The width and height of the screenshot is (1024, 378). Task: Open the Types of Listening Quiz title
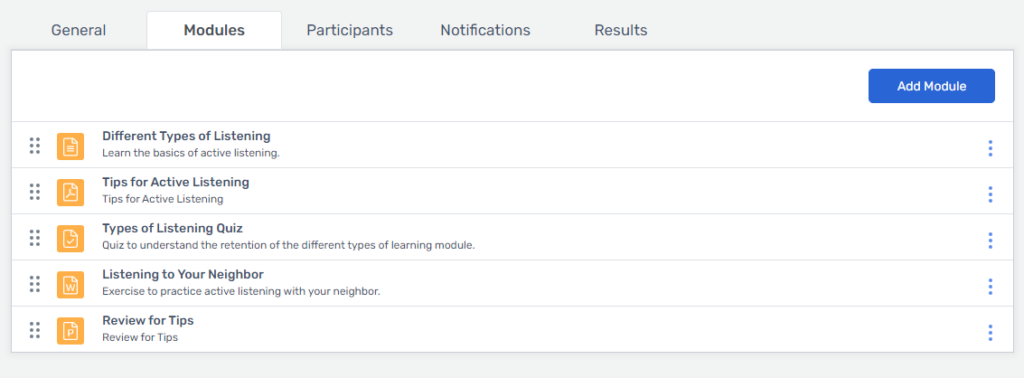[173, 228]
